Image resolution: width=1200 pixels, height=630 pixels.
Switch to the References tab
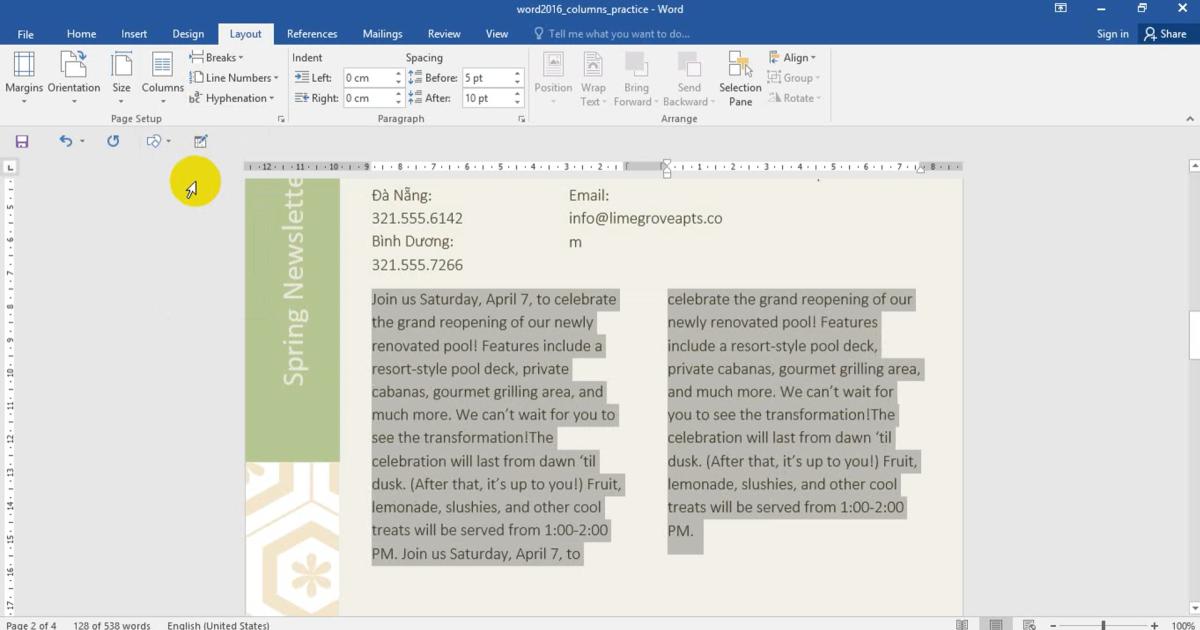pyautogui.click(x=312, y=34)
